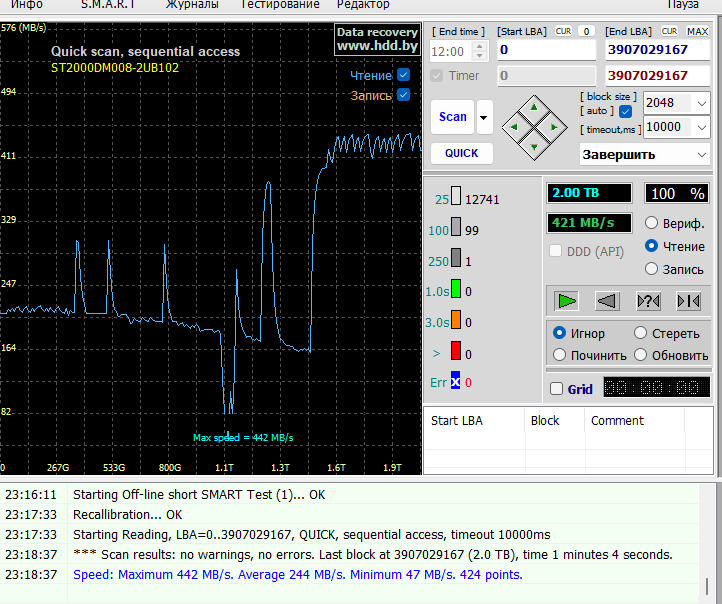Click the up arrow in the navigation diamond
The image size is (722, 604).
[x=534, y=107]
